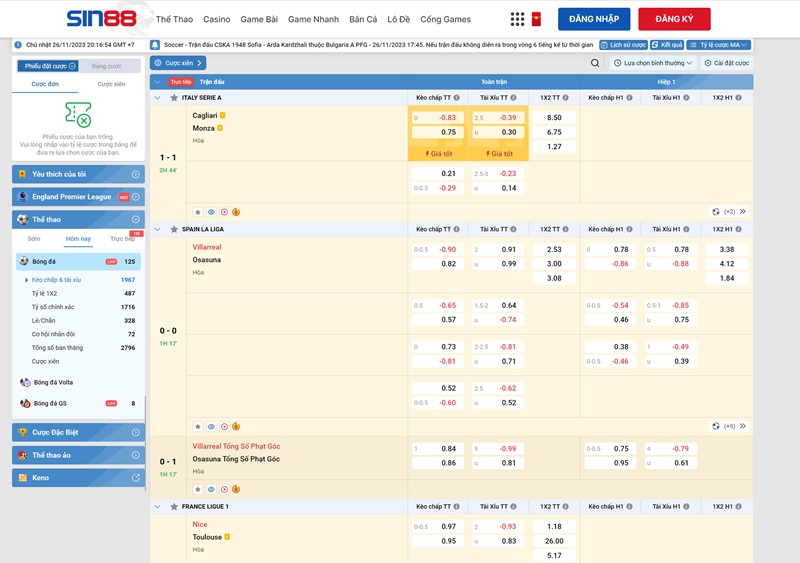This screenshot has width=800, height=563.
Task: Toggle live view eye for Villarreal Osasuna
Action: [211, 426]
